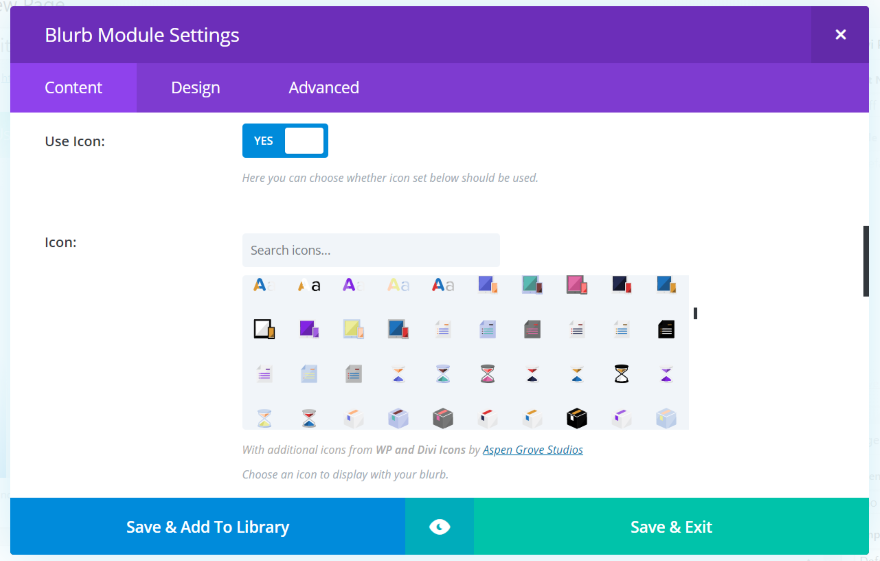Select the dark gray box icon
Image resolution: width=880 pixels, height=561 pixels.
[443, 418]
